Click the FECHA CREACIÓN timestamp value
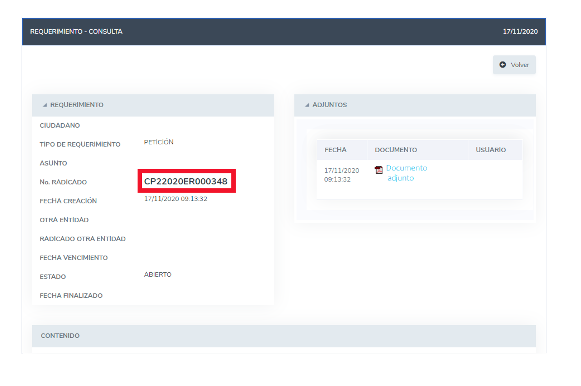 point(176,199)
